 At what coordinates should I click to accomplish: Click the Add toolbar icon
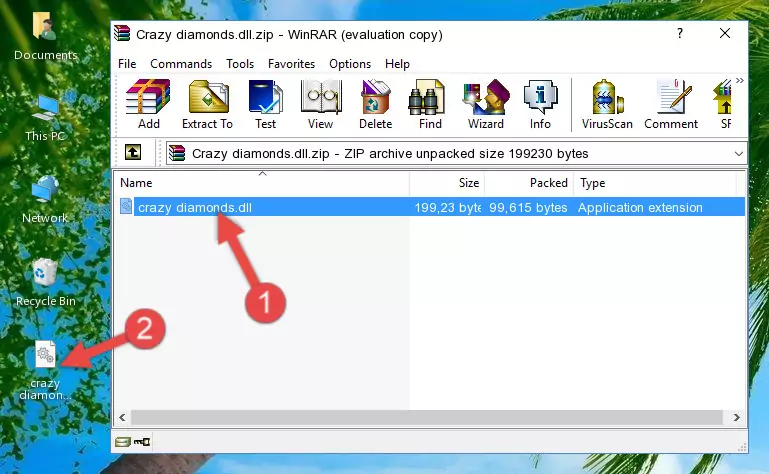(x=148, y=104)
